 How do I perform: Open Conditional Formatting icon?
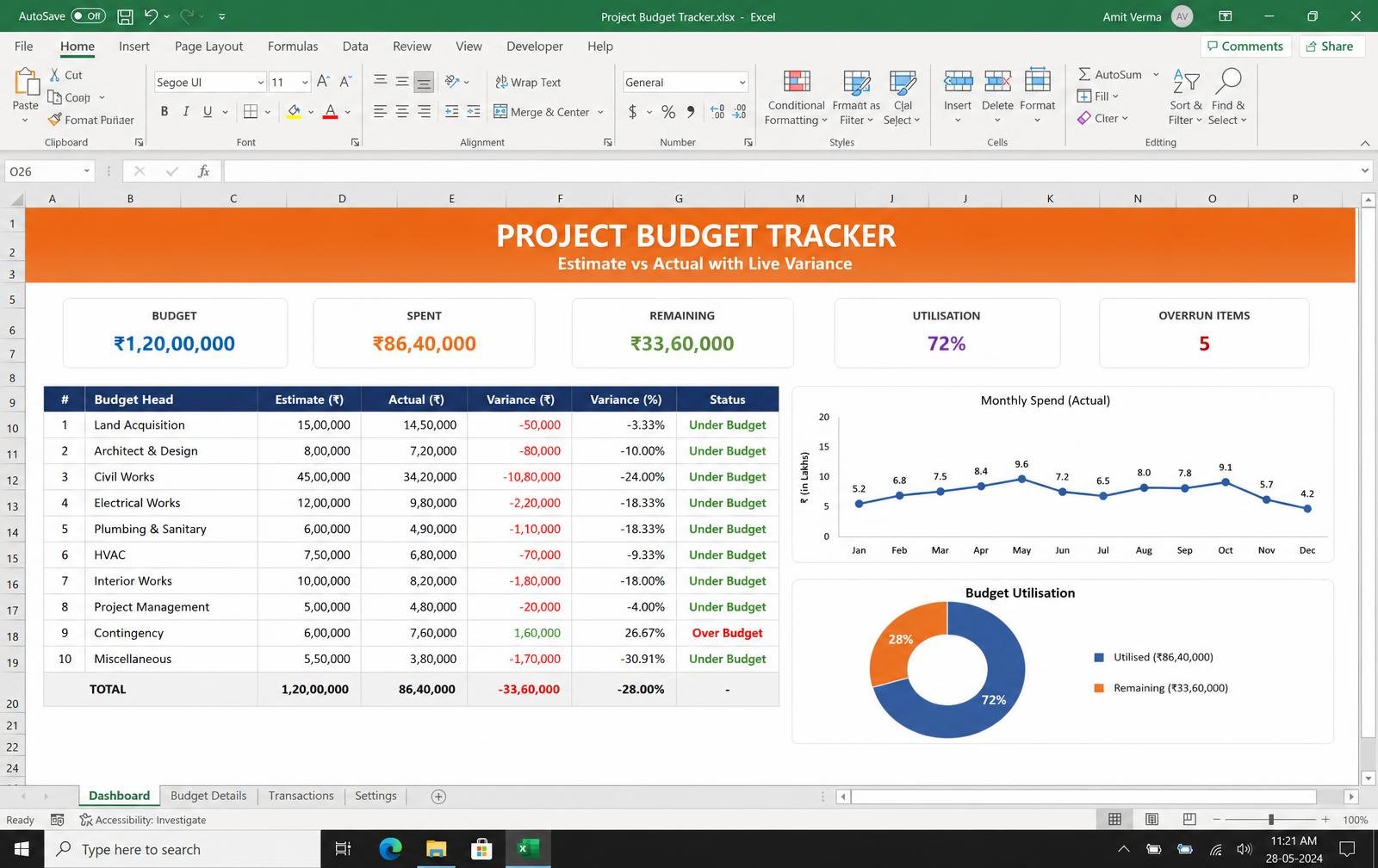pyautogui.click(x=797, y=82)
